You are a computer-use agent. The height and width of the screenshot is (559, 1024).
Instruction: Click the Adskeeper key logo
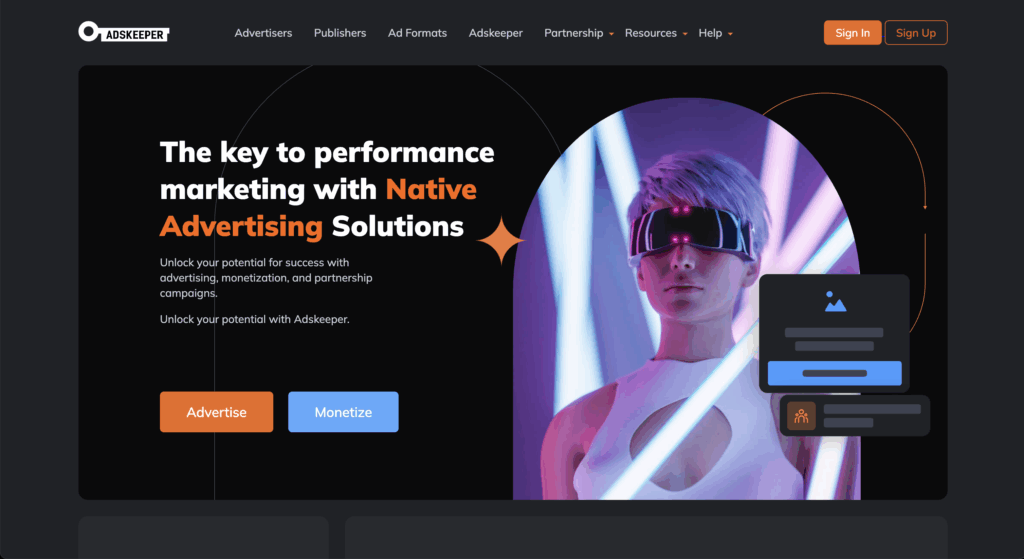coord(123,32)
